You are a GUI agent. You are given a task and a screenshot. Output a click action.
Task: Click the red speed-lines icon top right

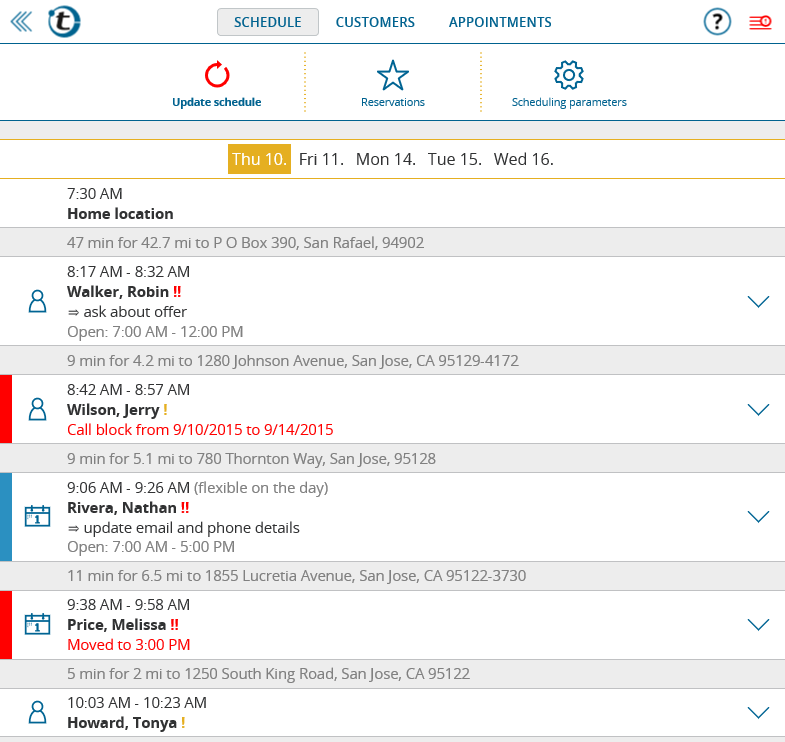760,22
